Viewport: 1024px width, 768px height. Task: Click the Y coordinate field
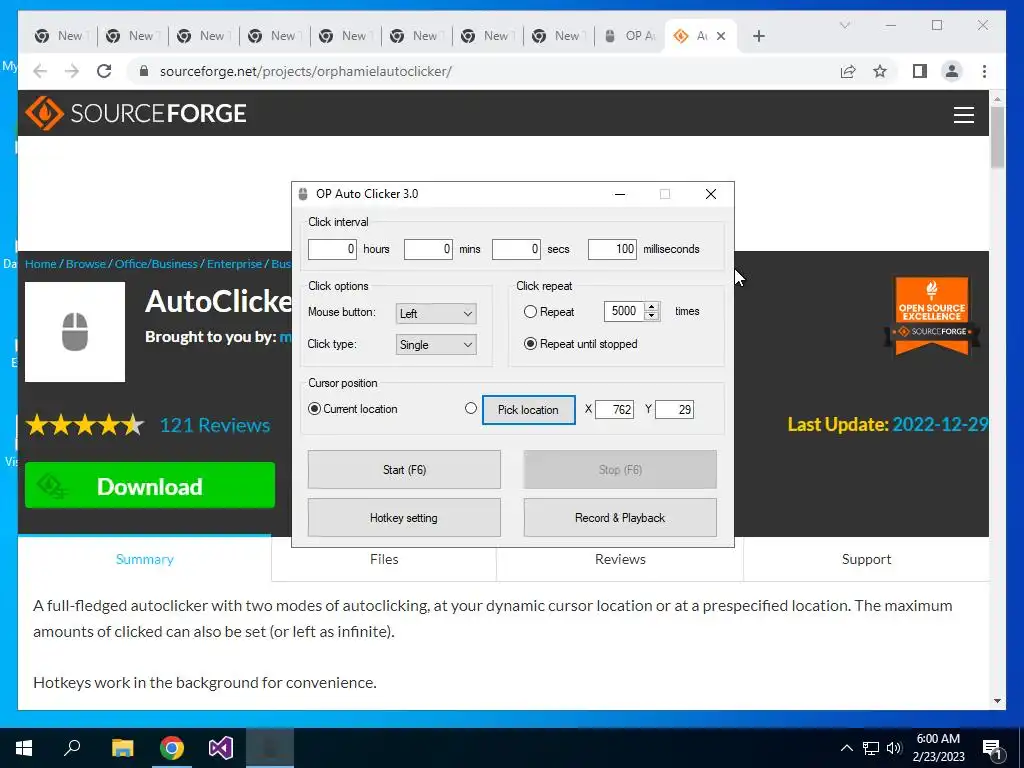[675, 409]
